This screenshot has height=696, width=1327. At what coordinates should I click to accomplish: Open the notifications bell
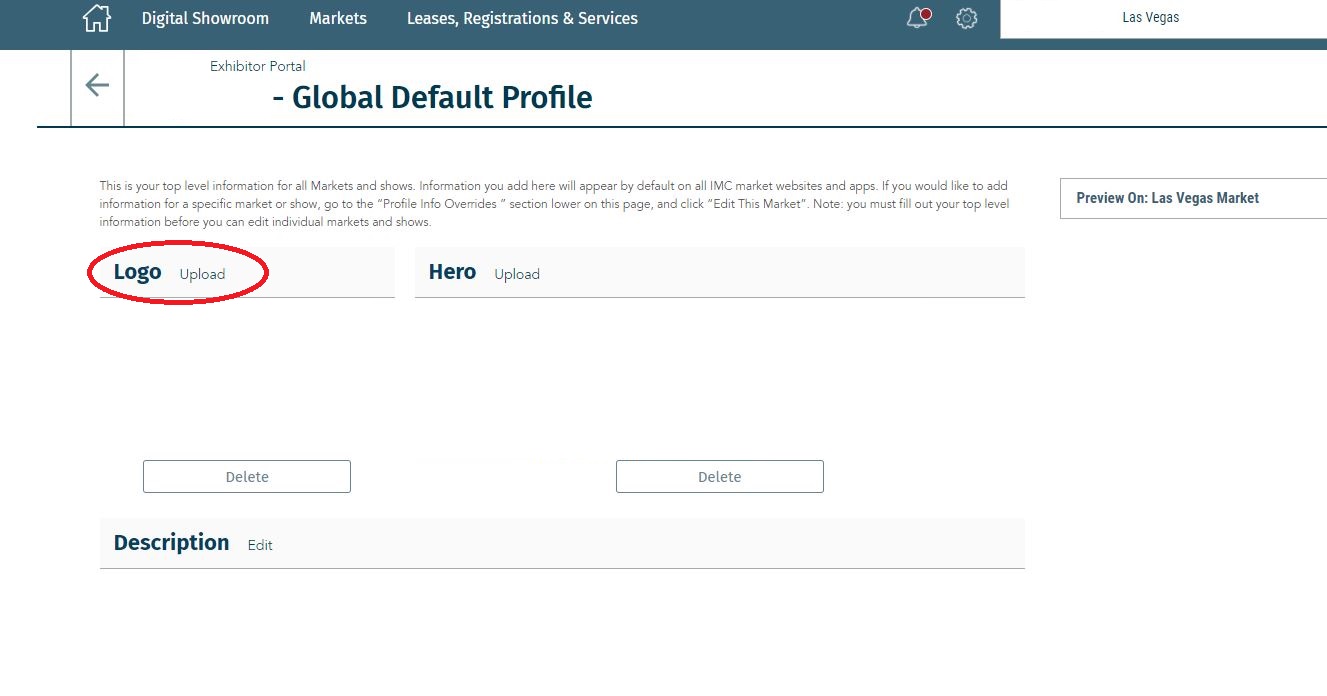(918, 18)
